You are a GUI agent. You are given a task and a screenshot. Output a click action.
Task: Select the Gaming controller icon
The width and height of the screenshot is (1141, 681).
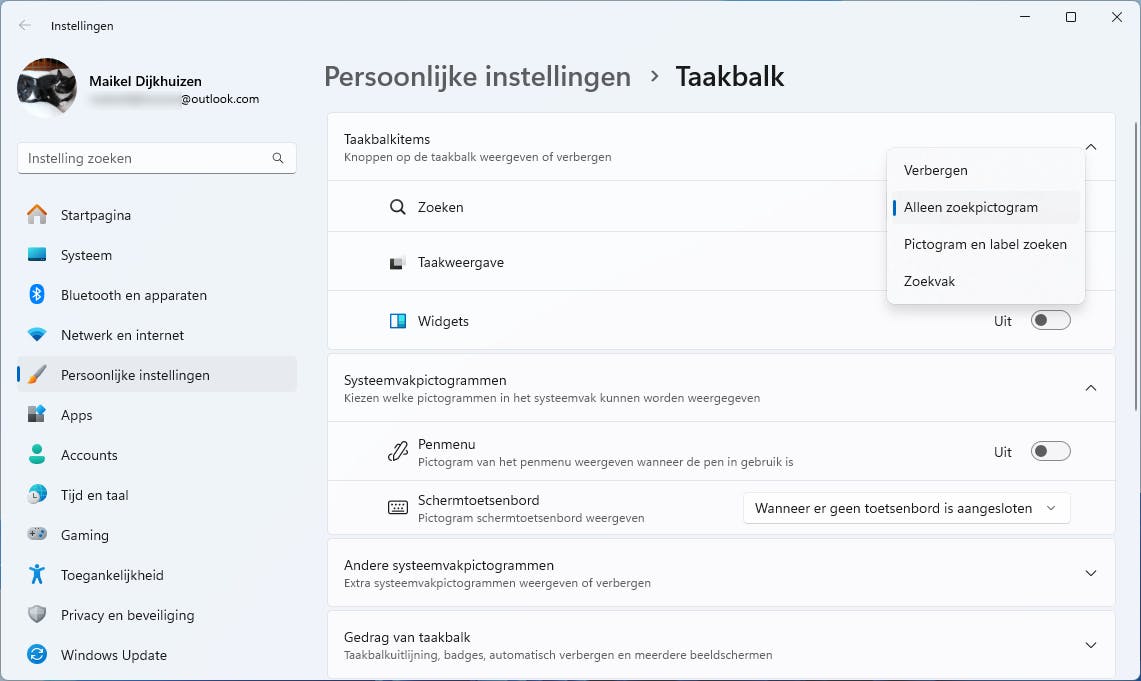coord(37,535)
